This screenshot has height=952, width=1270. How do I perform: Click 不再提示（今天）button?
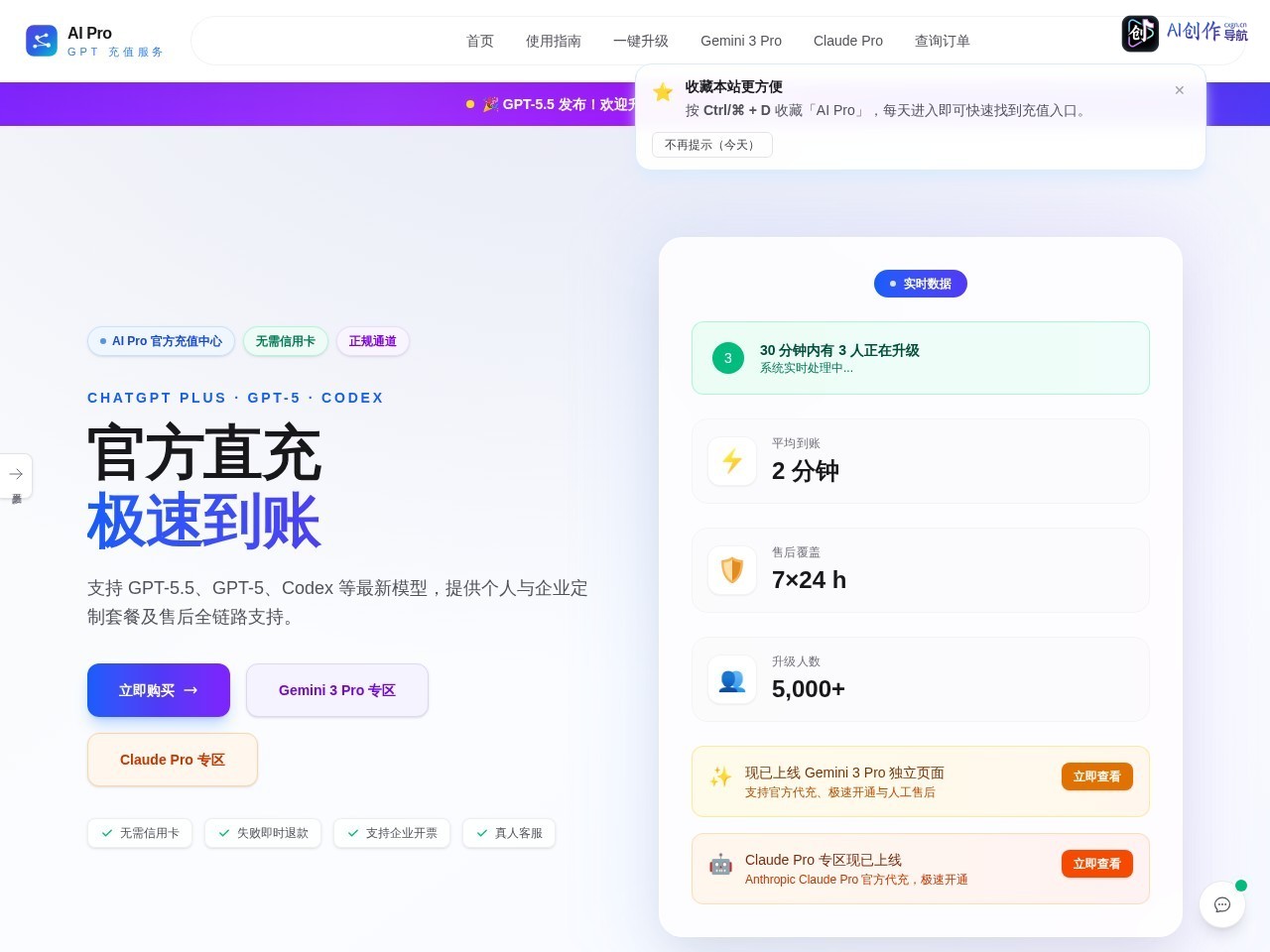click(712, 145)
